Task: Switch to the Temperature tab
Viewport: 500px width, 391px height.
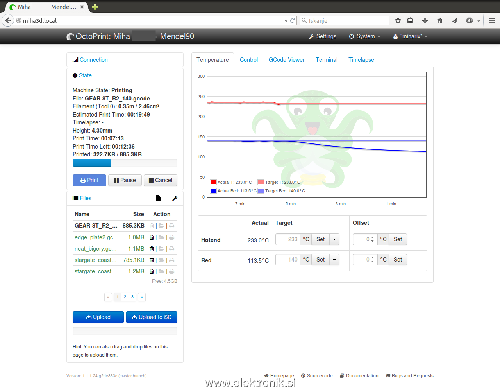Action: click(212, 60)
